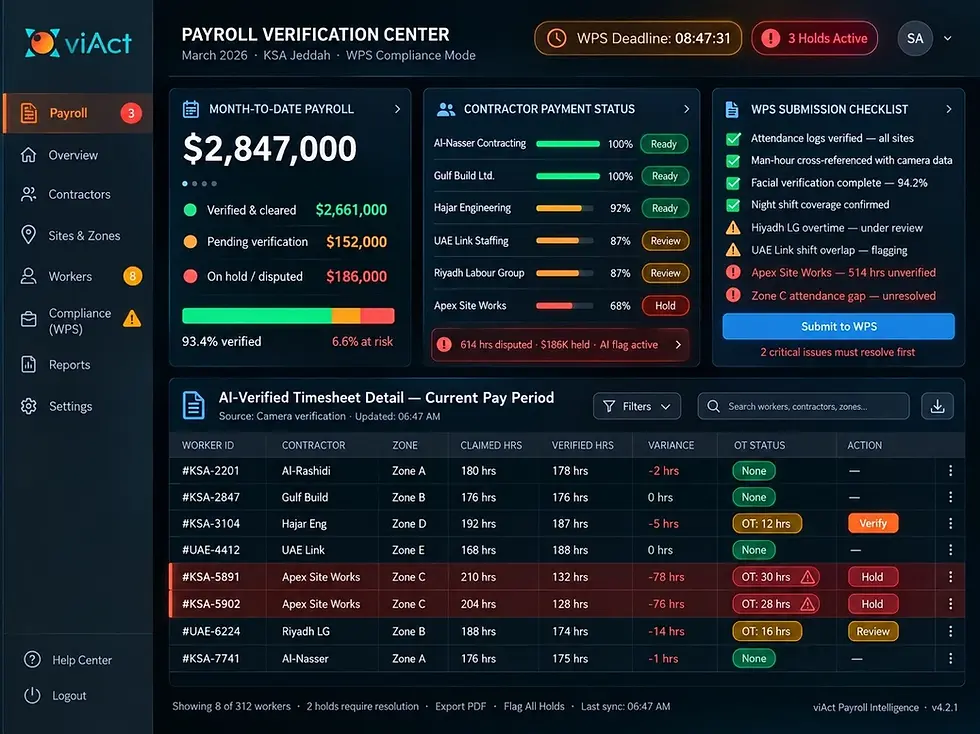The image size is (980, 734).
Task: Click the Flag All Holds link
Action: pyautogui.click(x=534, y=706)
